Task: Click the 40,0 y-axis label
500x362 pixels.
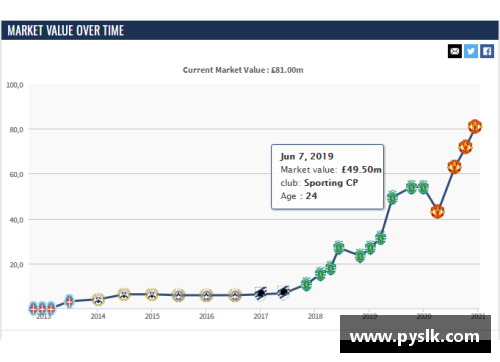Action: pyautogui.click(x=16, y=220)
